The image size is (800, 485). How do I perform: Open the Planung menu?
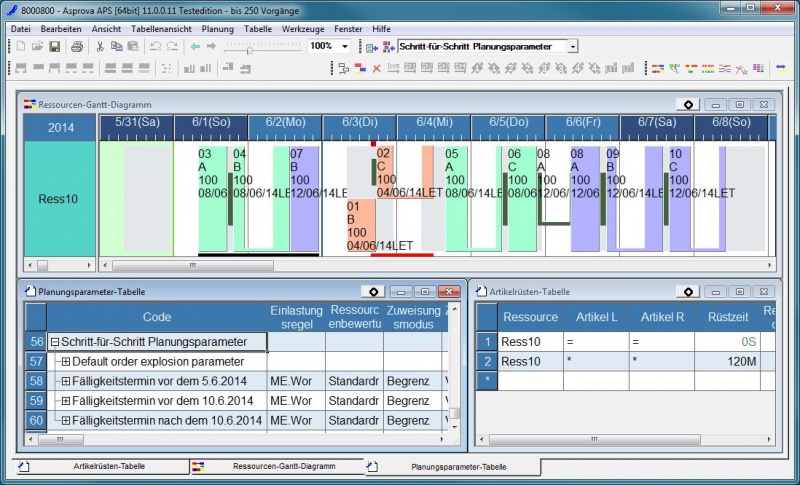pos(217,29)
